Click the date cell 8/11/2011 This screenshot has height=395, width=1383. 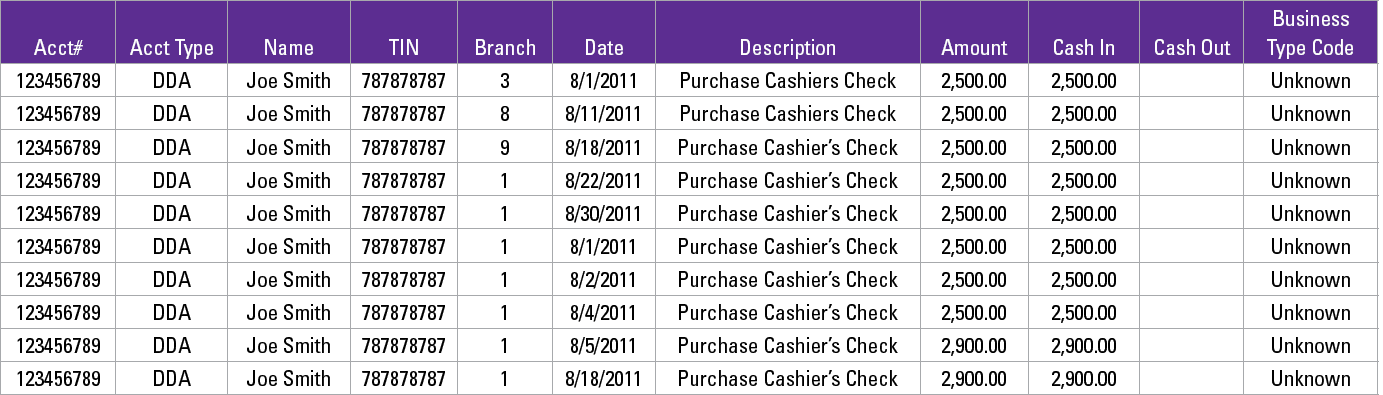click(x=603, y=114)
